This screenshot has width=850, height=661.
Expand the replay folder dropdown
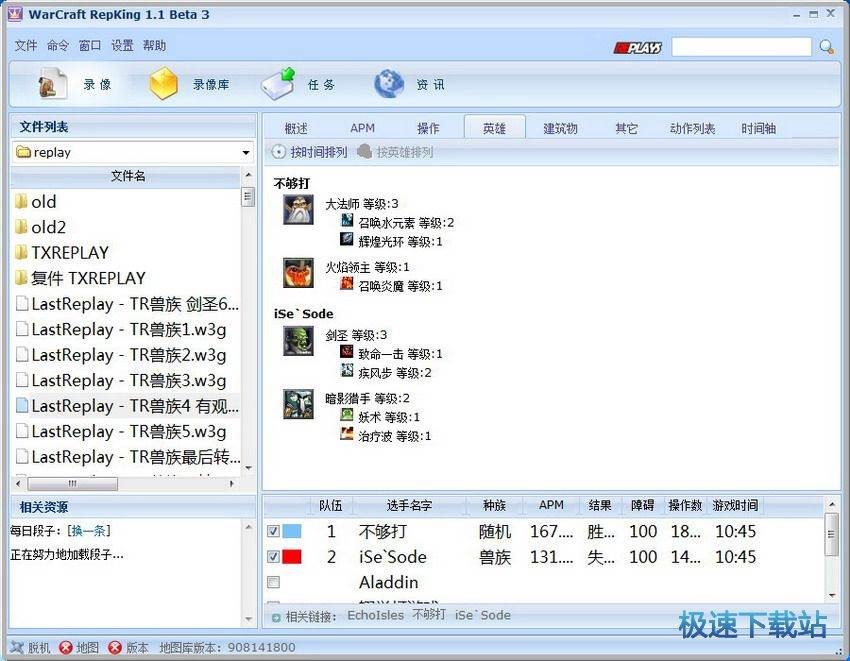(x=246, y=153)
